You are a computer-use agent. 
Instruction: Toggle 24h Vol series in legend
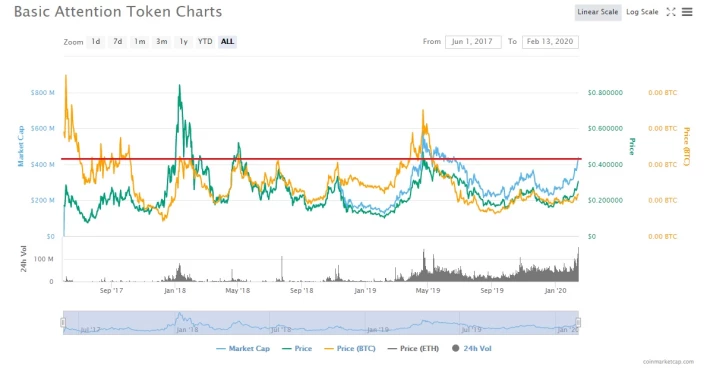(x=471, y=348)
